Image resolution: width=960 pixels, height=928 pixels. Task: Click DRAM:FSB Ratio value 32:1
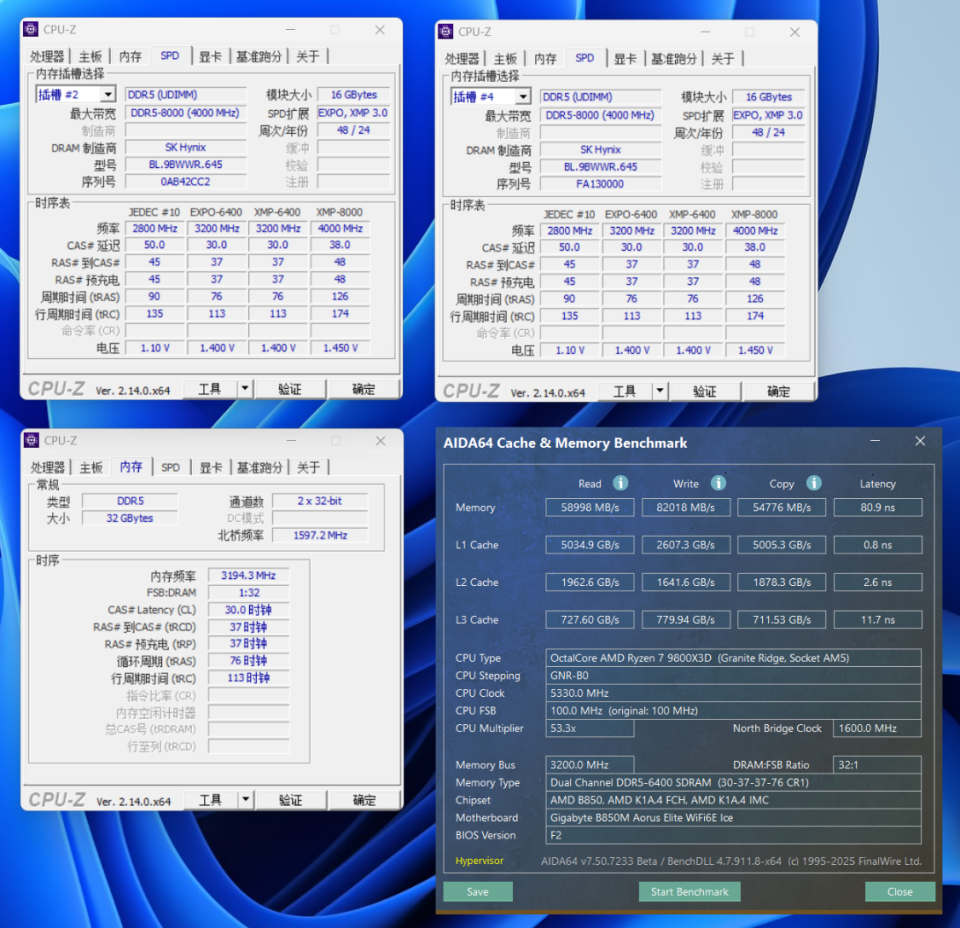pyautogui.click(x=877, y=765)
